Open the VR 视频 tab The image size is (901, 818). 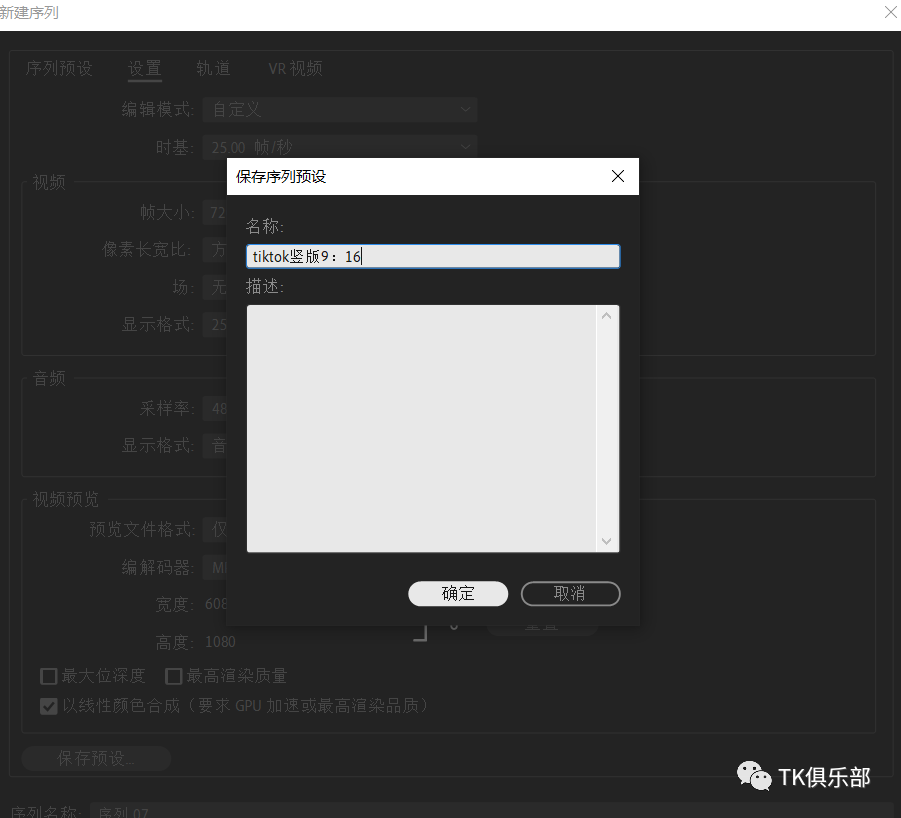295,69
